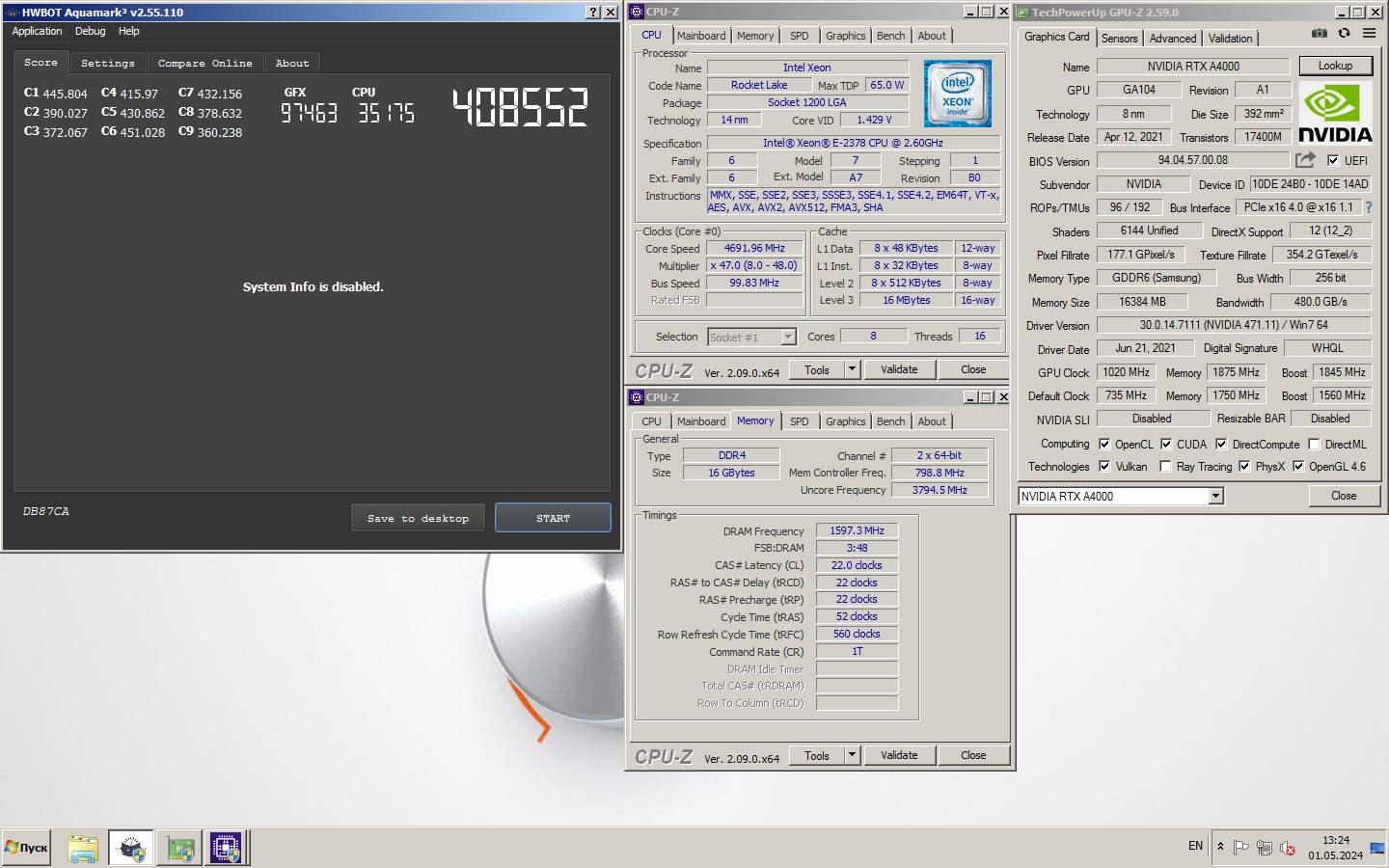Click the Intel Xeon inside logo
The width and height of the screenshot is (1389, 868).
[x=957, y=94]
